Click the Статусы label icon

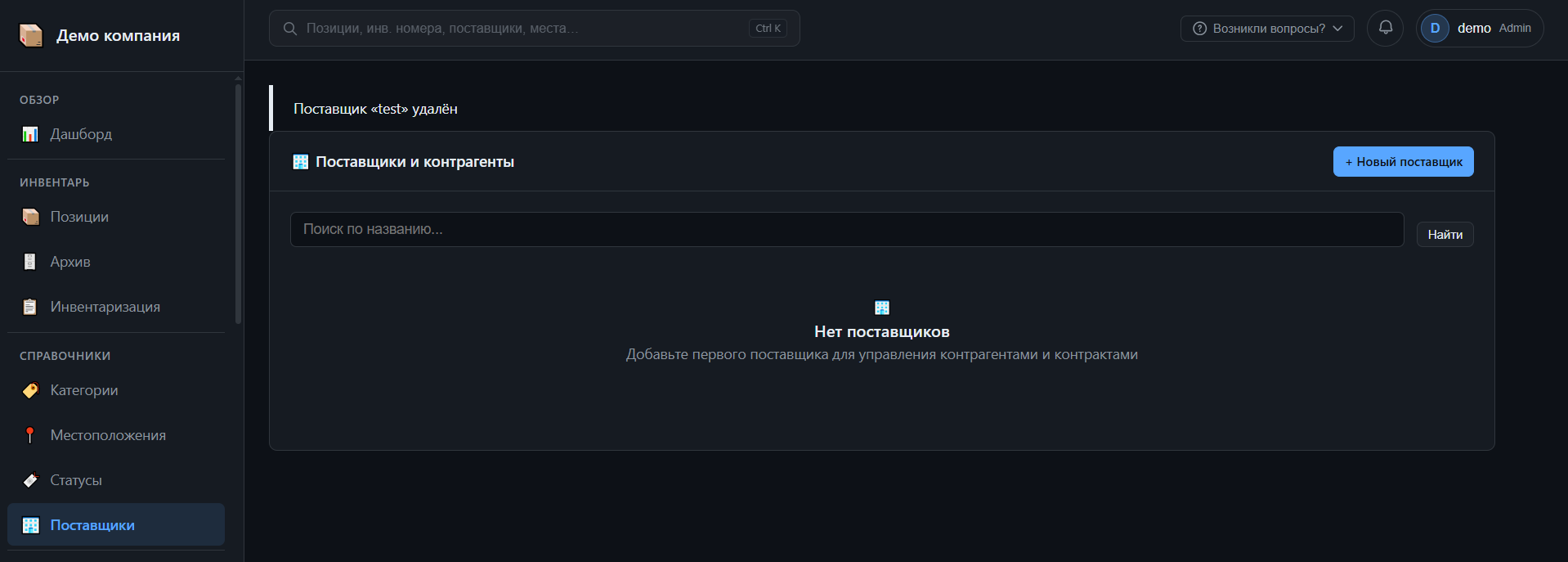(30, 480)
